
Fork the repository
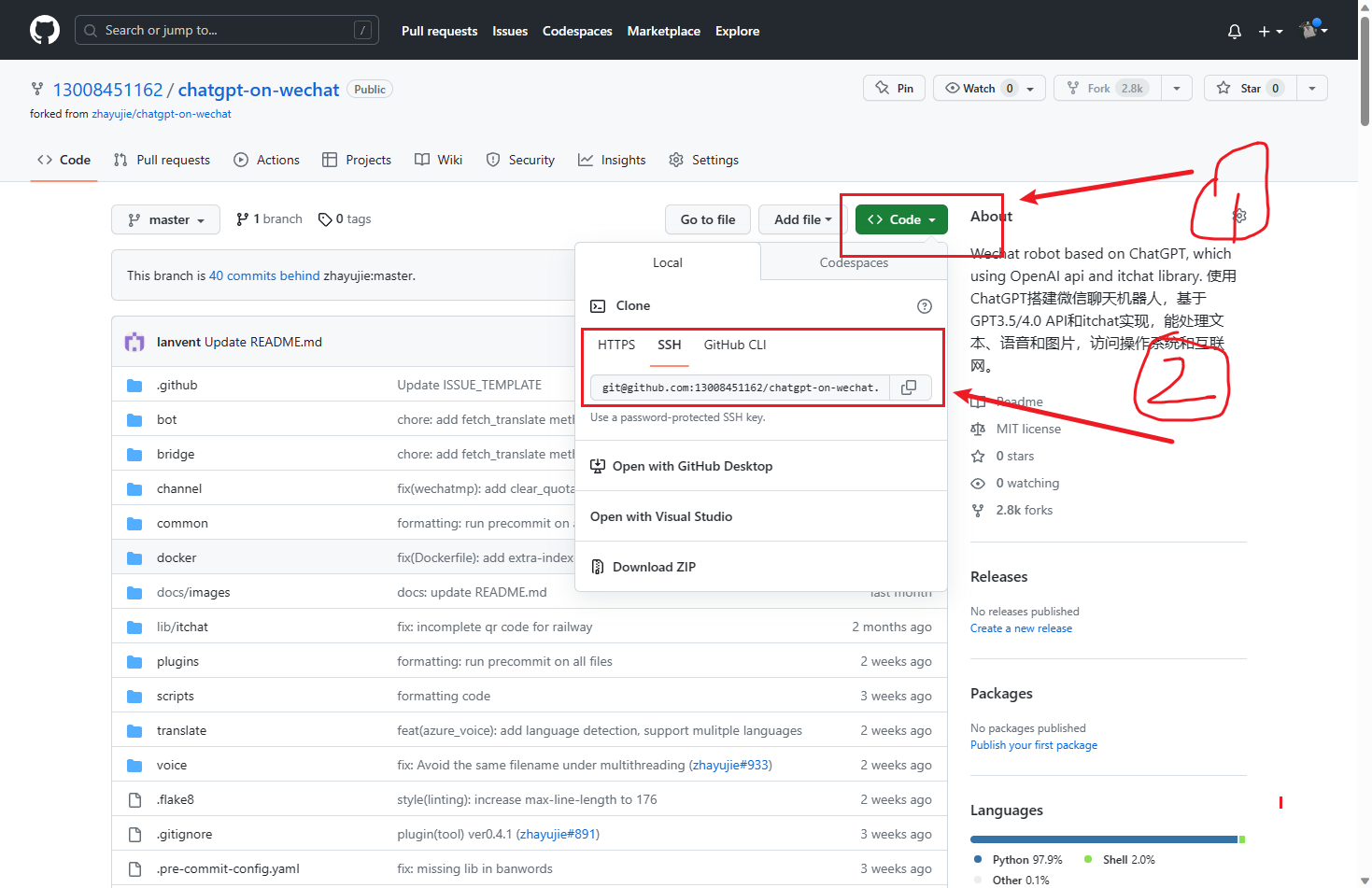1108,88
